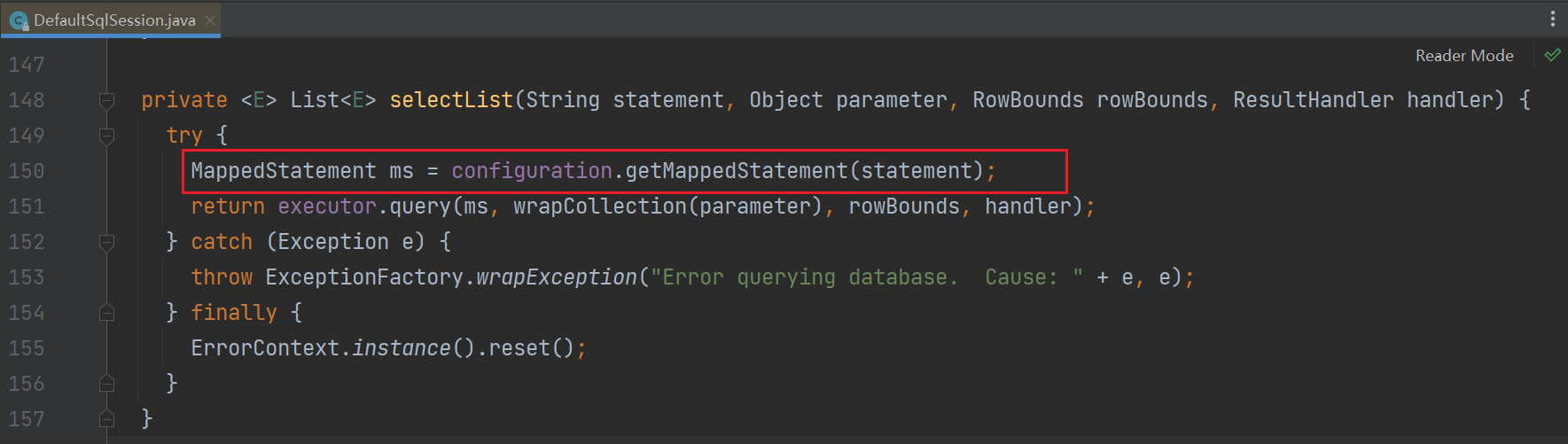Click the selectList method name
The image size is (1568, 444).
[451, 100]
